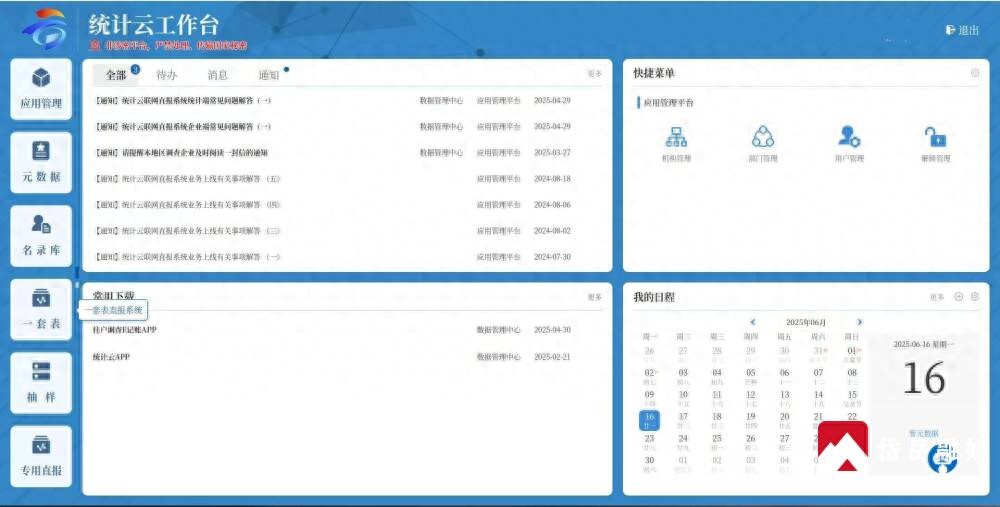Open the 应用管理 sidebar tile
Image resolution: width=1000 pixels, height=507 pixels.
point(41,89)
